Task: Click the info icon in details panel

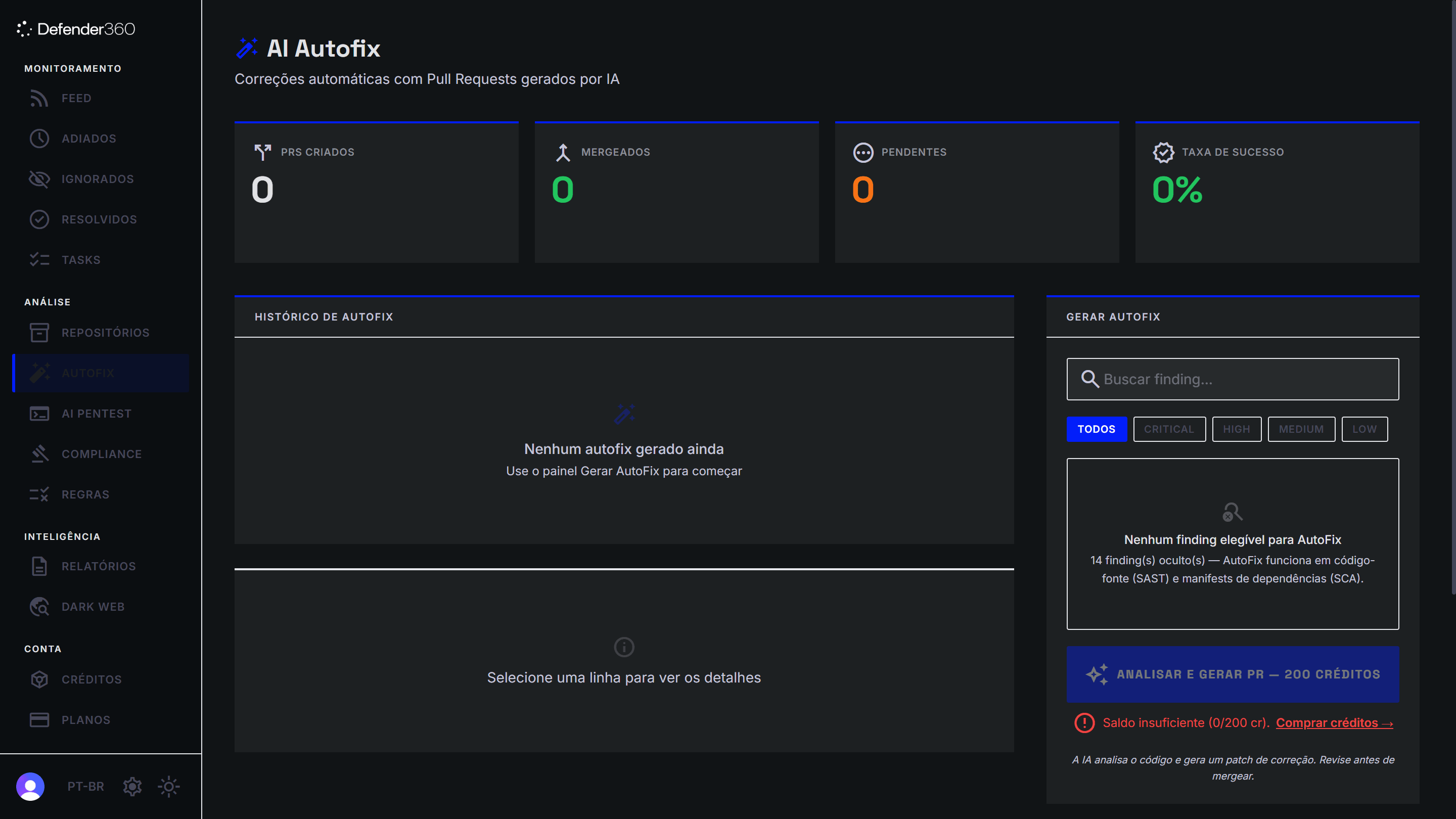Action: [624, 647]
